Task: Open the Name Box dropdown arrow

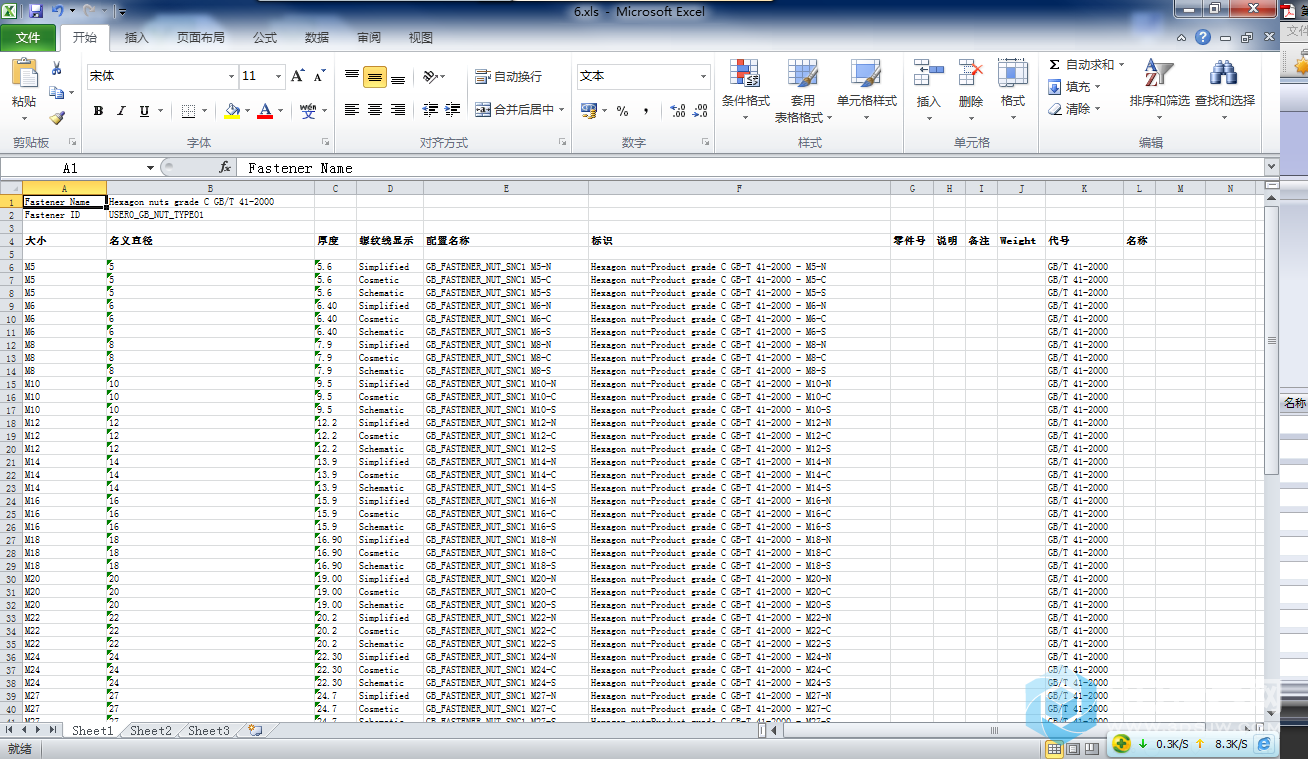Action: pyautogui.click(x=150, y=168)
